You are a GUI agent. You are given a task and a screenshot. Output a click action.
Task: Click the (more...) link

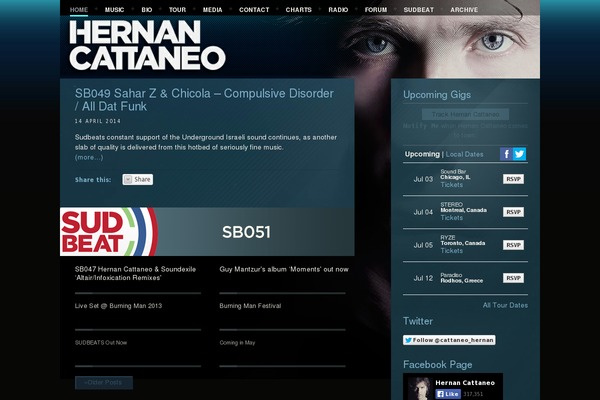pyautogui.click(x=89, y=157)
